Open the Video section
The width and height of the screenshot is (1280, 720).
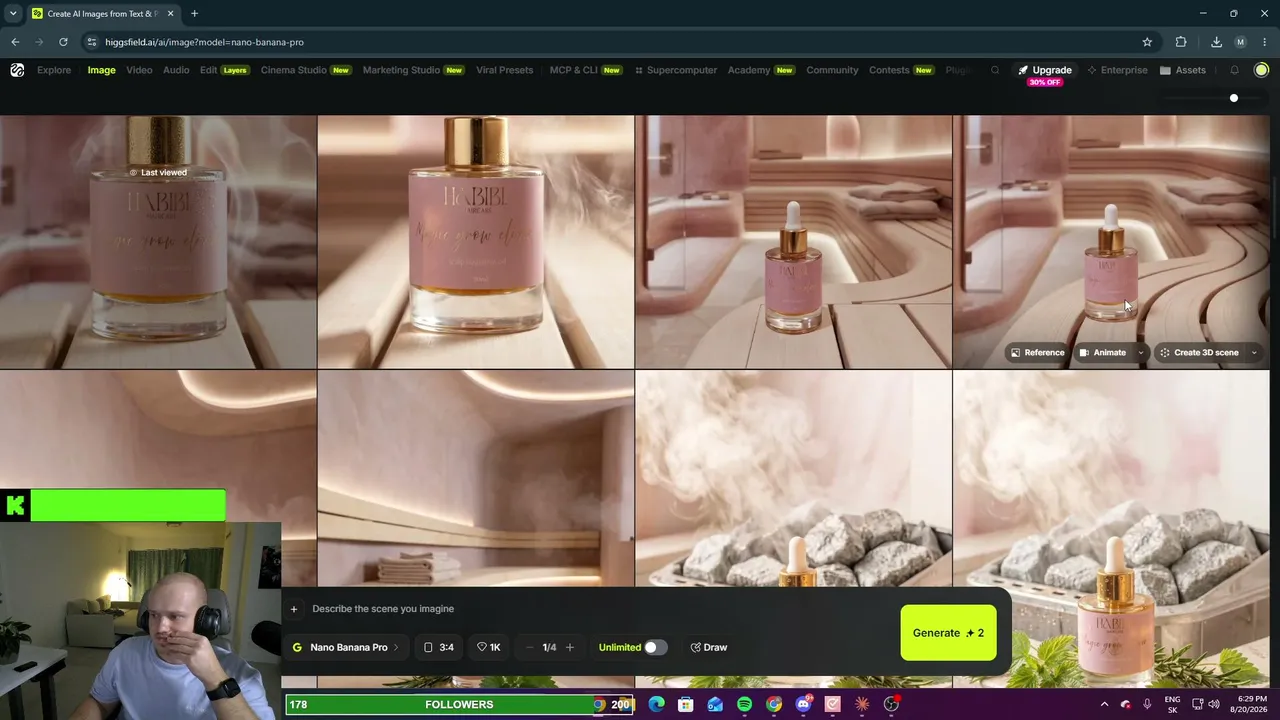139,70
